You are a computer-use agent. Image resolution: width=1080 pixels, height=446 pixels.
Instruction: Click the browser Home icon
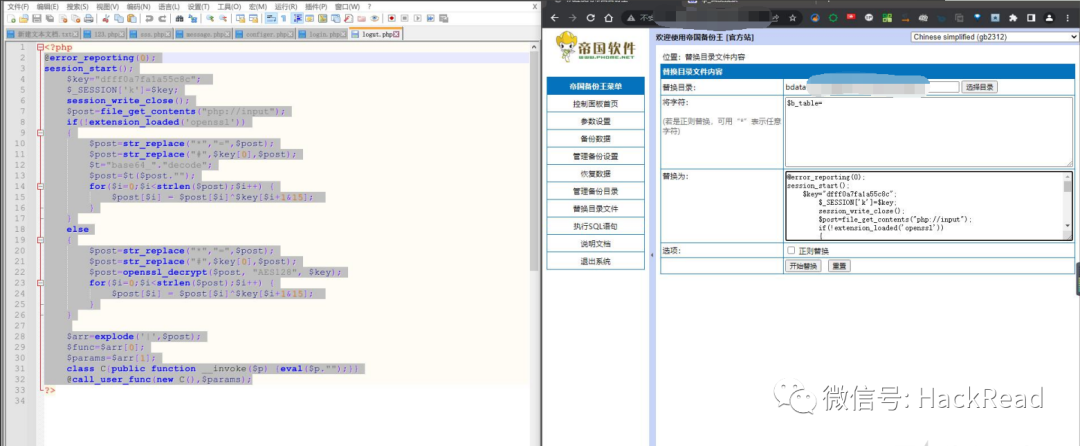point(608,18)
